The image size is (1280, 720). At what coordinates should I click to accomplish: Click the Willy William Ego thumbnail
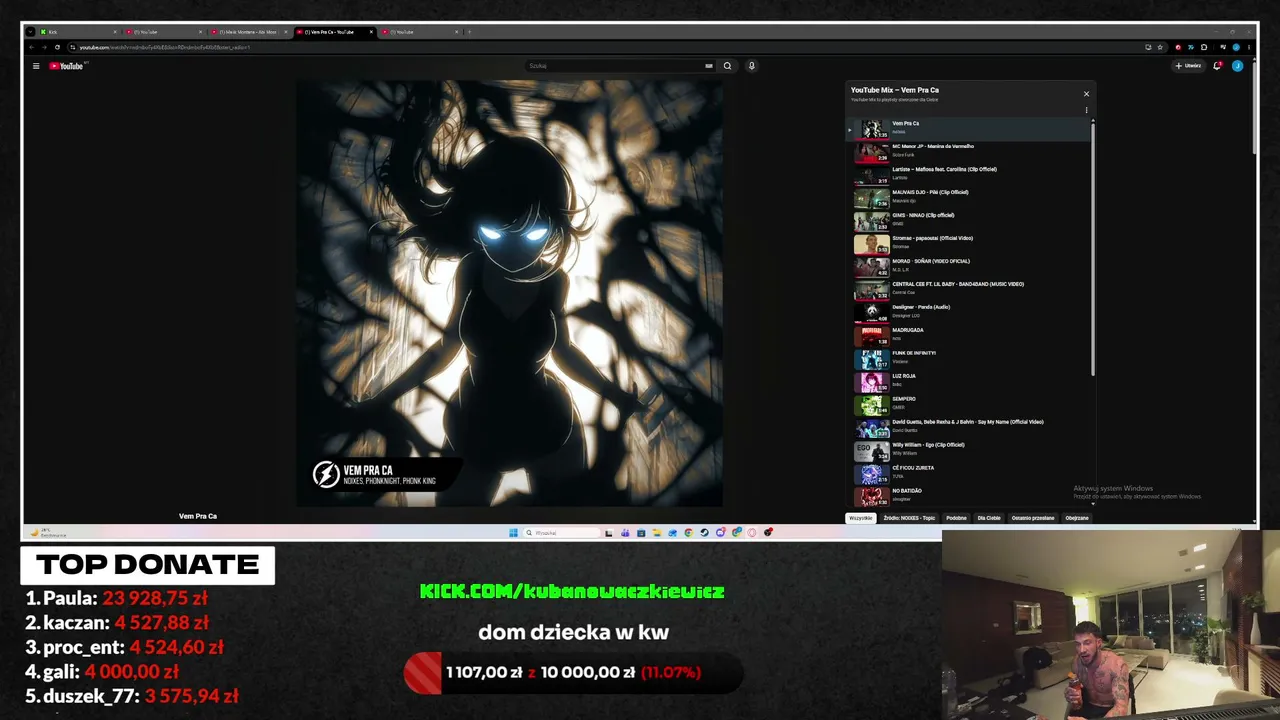pos(872,450)
